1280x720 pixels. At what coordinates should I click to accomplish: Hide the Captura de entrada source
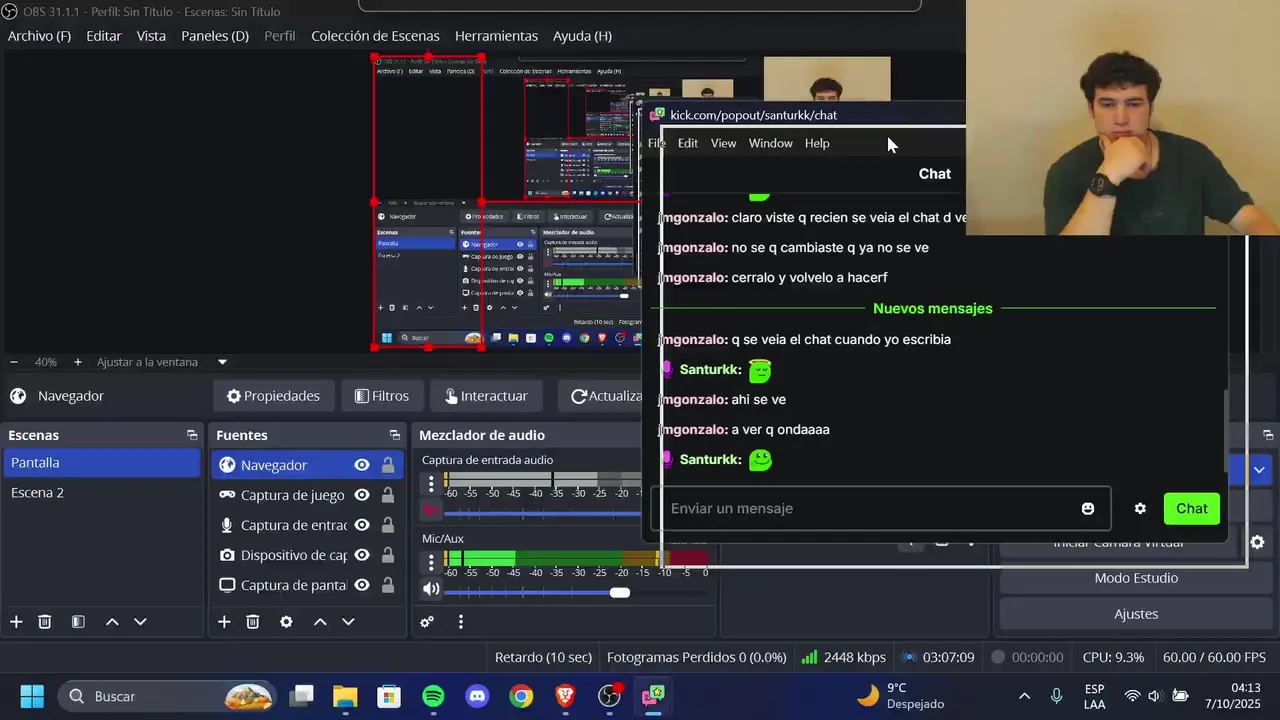point(362,525)
